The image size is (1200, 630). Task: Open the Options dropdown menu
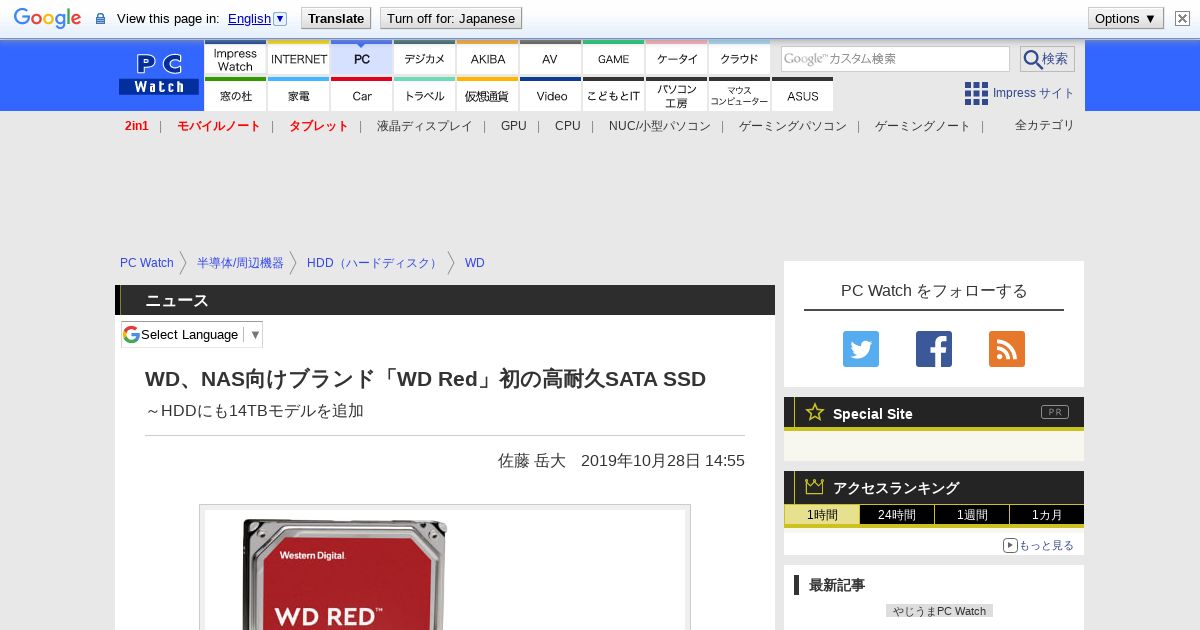point(1126,18)
